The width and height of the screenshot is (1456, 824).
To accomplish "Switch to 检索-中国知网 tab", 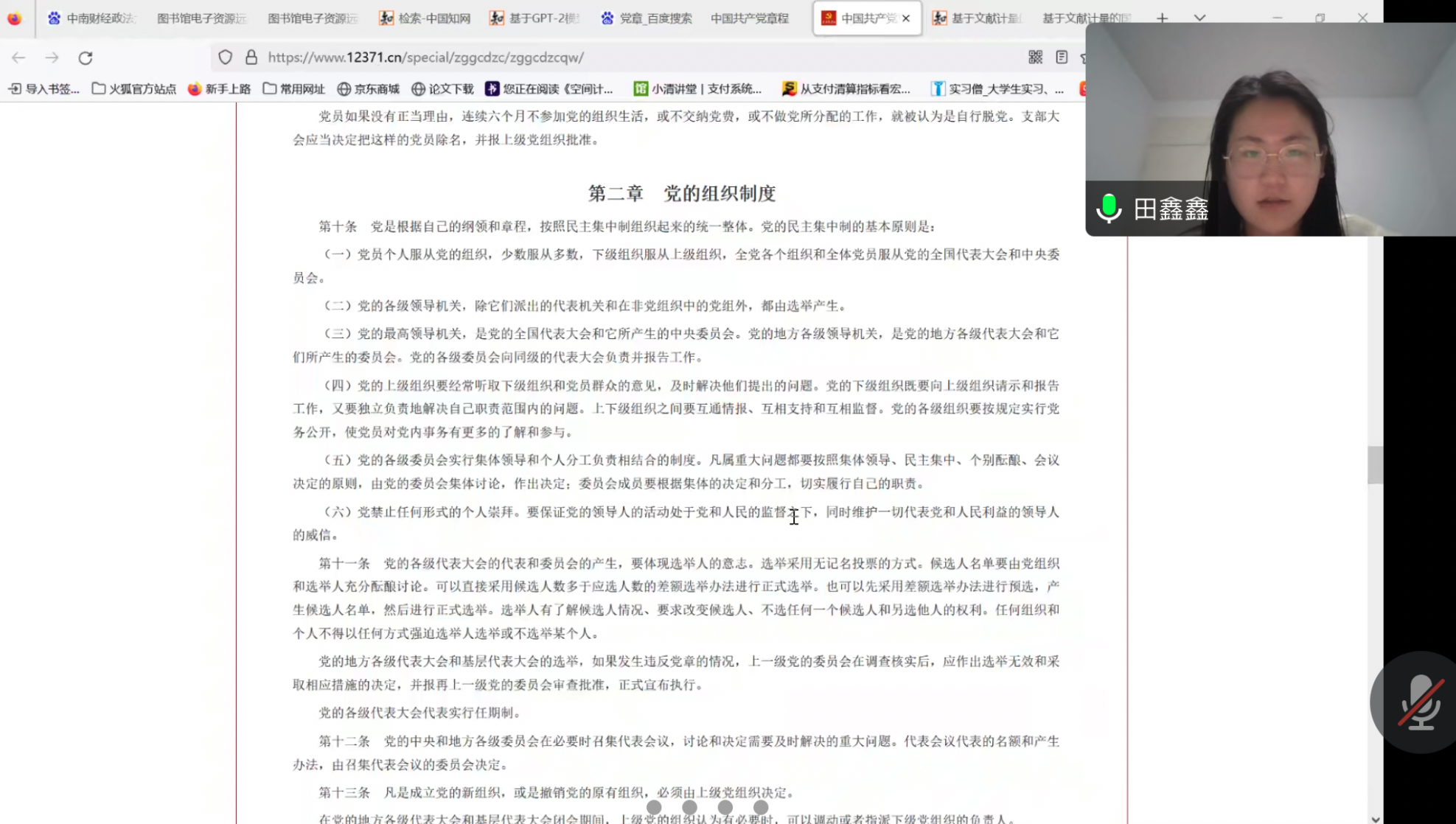I will (425, 18).
